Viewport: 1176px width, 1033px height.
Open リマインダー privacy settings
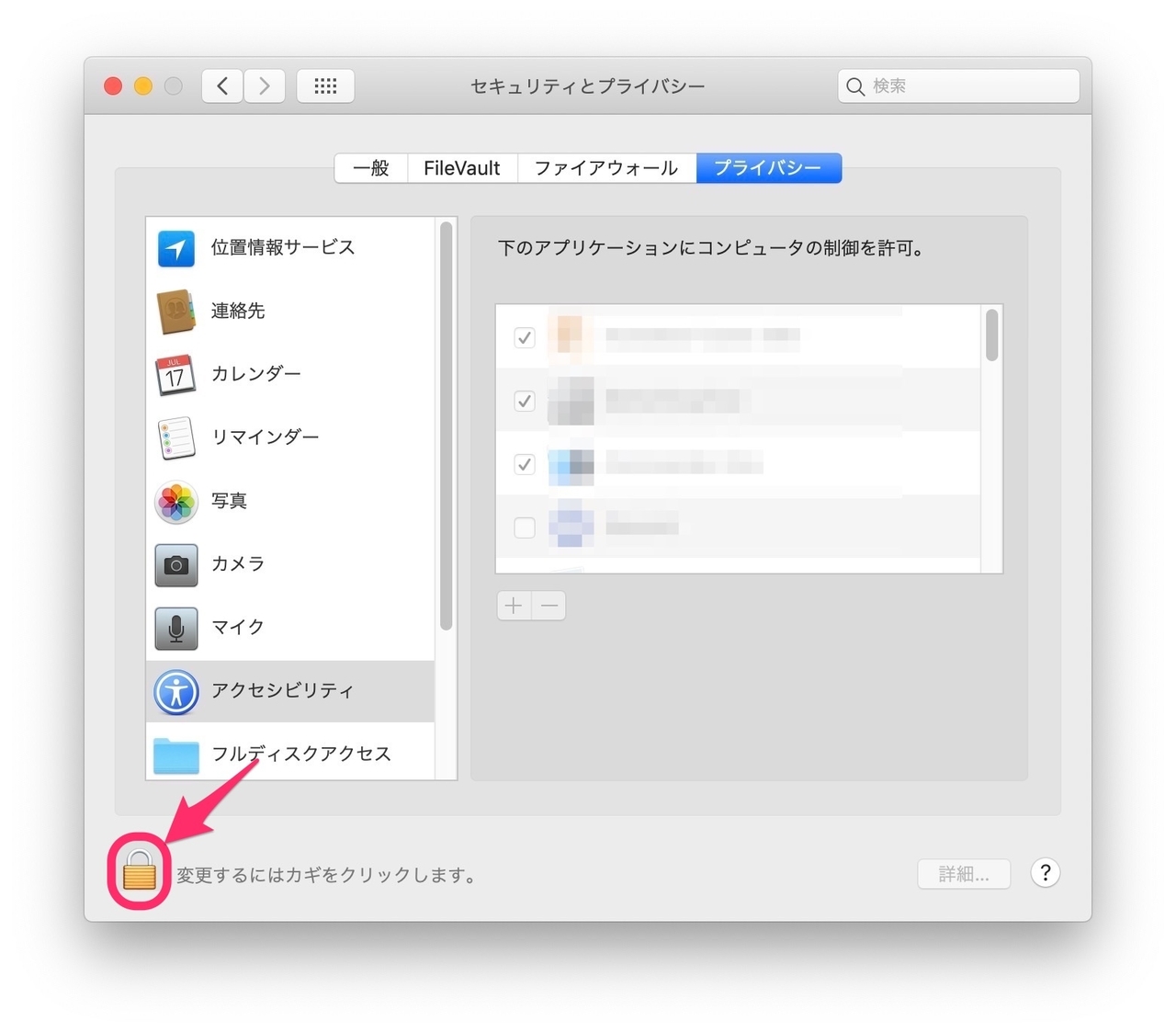265,437
